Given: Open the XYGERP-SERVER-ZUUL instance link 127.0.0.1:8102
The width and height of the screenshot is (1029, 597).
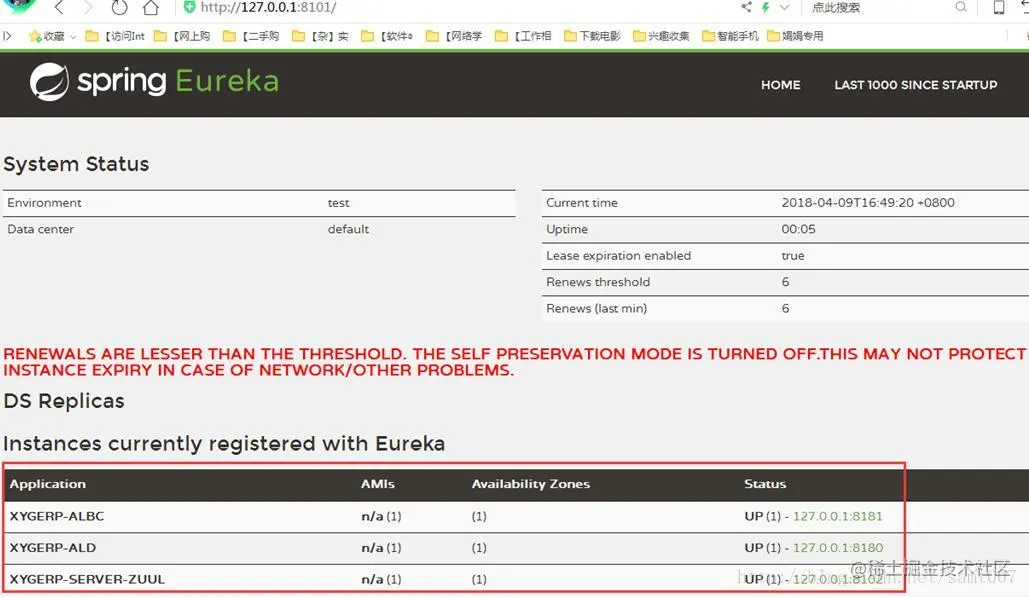Looking at the screenshot, I should pyautogui.click(x=837, y=579).
